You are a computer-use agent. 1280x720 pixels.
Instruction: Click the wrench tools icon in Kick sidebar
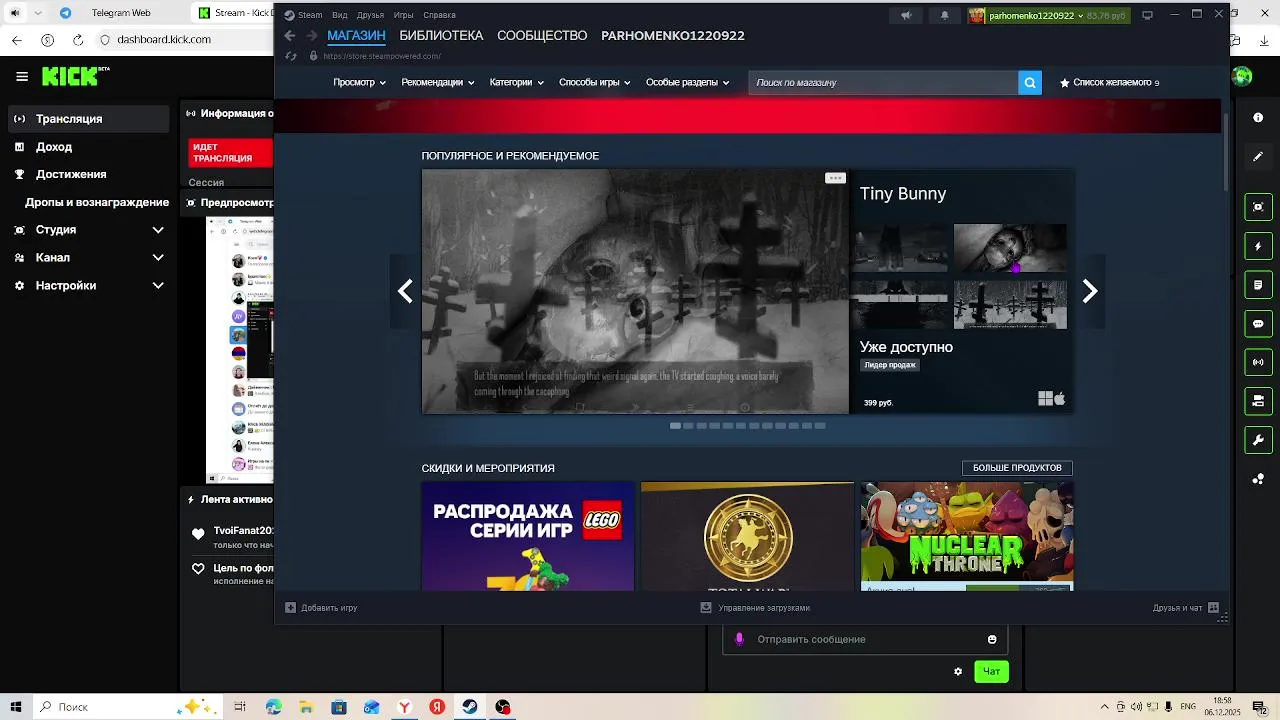[x=1258, y=440]
